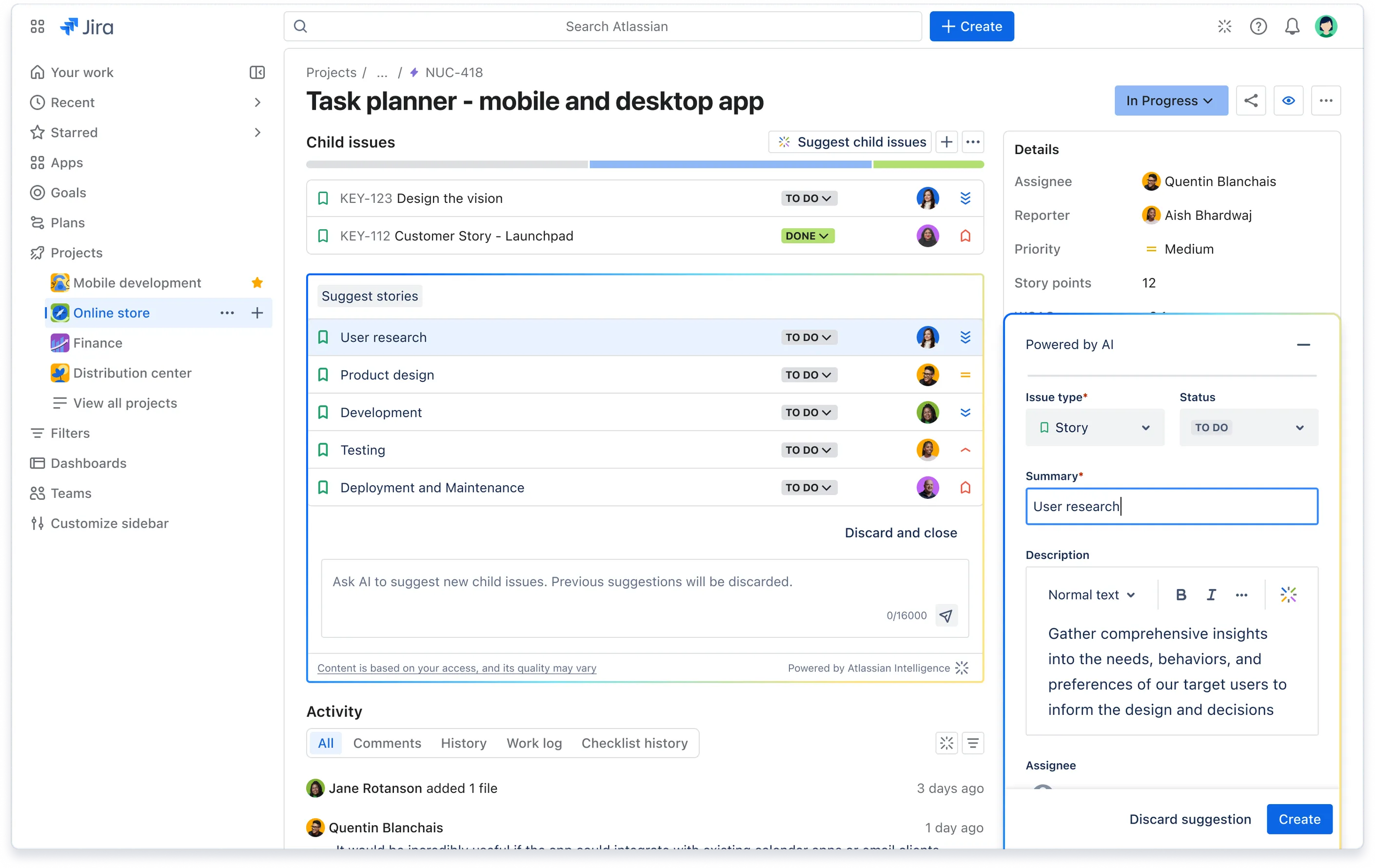Switch to the Work log tab
1375x868 pixels.
[534, 743]
